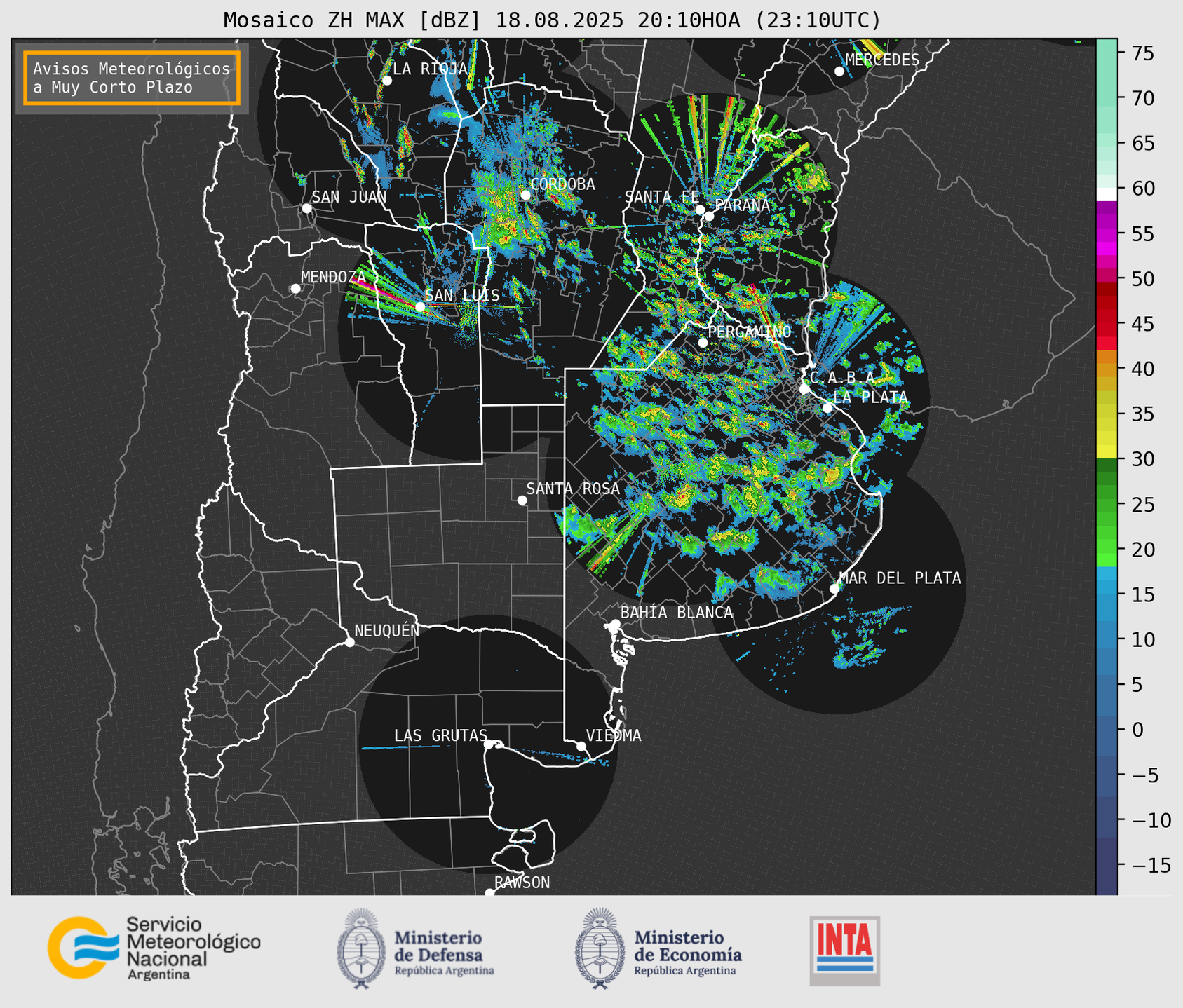1183x1008 pixels.
Task: Click the PERGAMINO label text
Action: (750, 332)
